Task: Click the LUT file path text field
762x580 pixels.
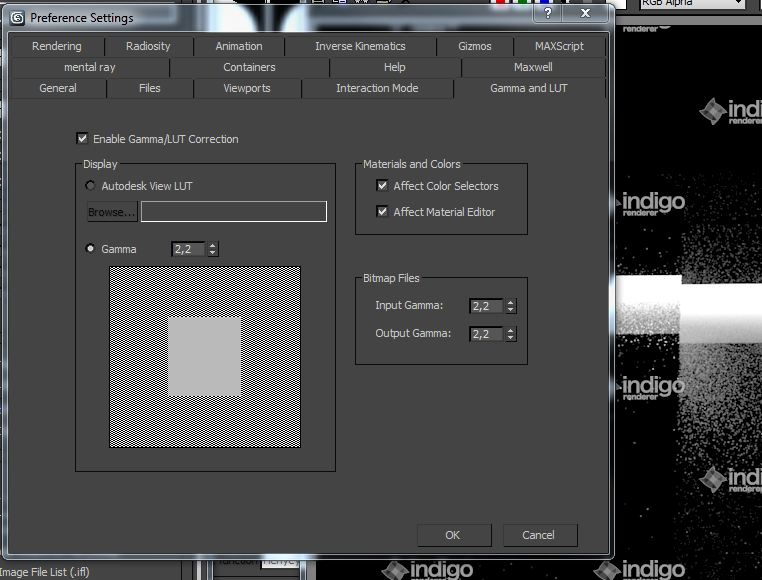Action: pos(233,212)
